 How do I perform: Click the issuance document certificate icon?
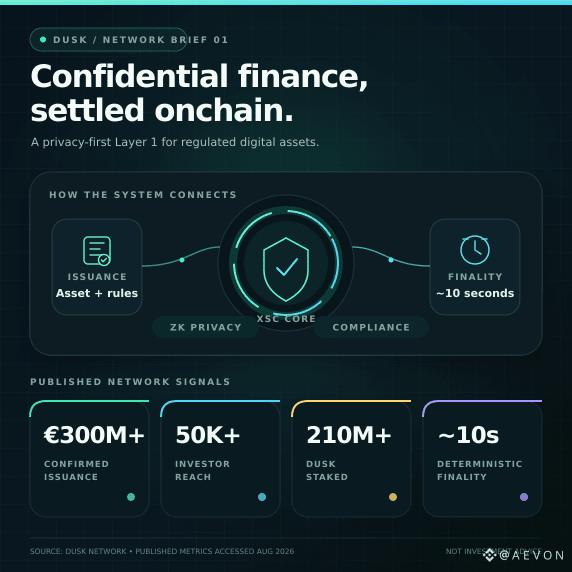[x=97, y=251]
